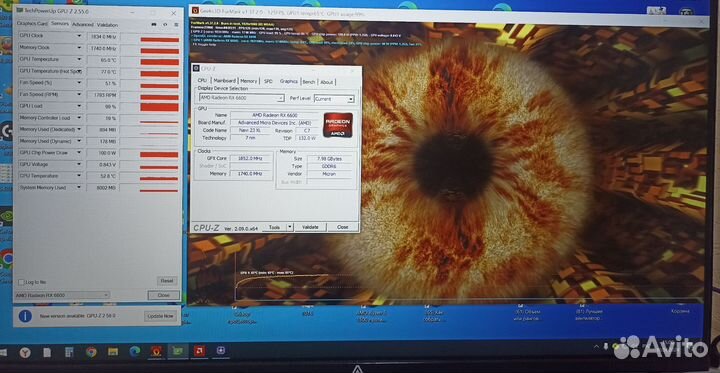Click the GPU Clock red graph bar
The image size is (720, 373).
coord(159,40)
